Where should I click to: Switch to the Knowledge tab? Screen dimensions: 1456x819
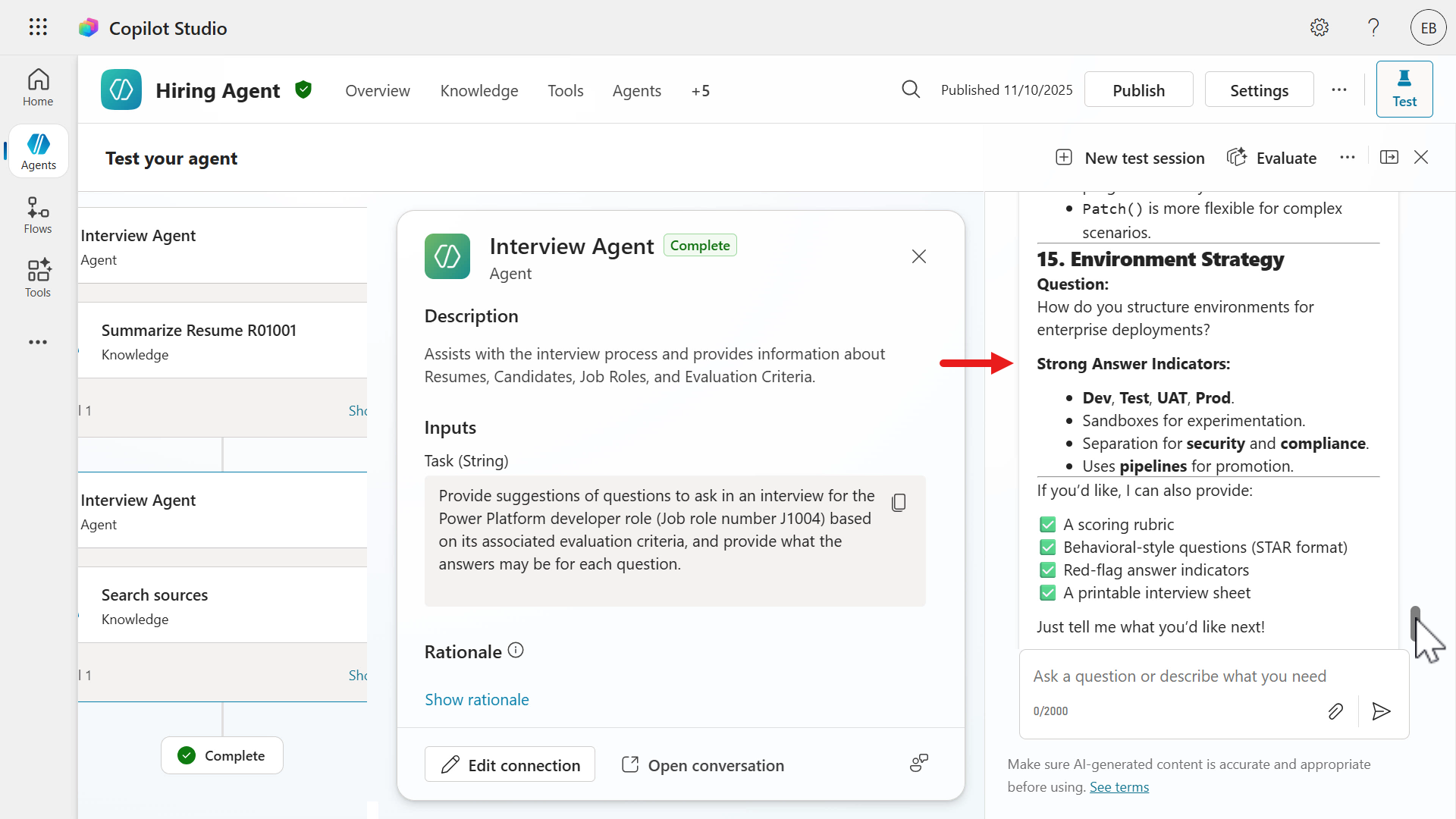(x=479, y=91)
